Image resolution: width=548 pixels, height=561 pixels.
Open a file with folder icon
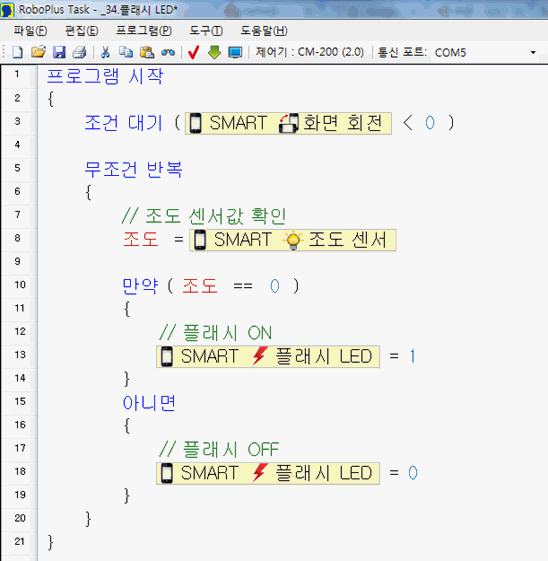click(x=38, y=52)
